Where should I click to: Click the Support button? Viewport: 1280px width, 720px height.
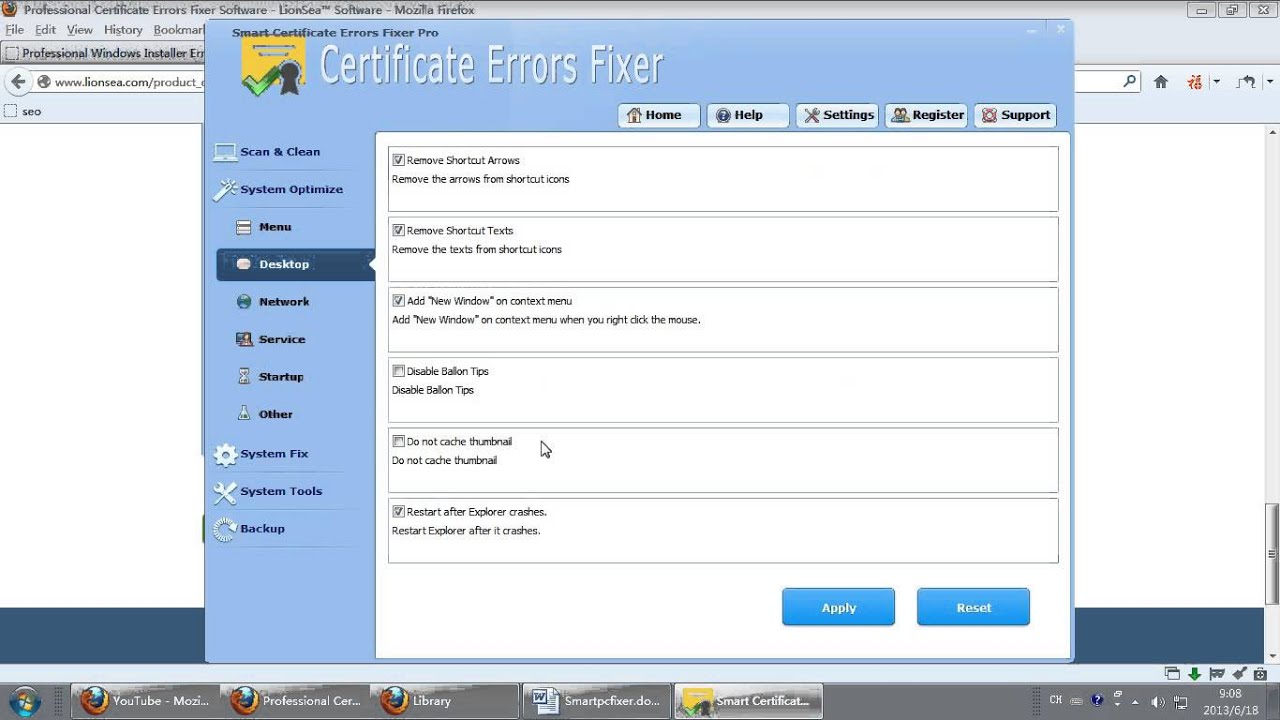click(1015, 115)
